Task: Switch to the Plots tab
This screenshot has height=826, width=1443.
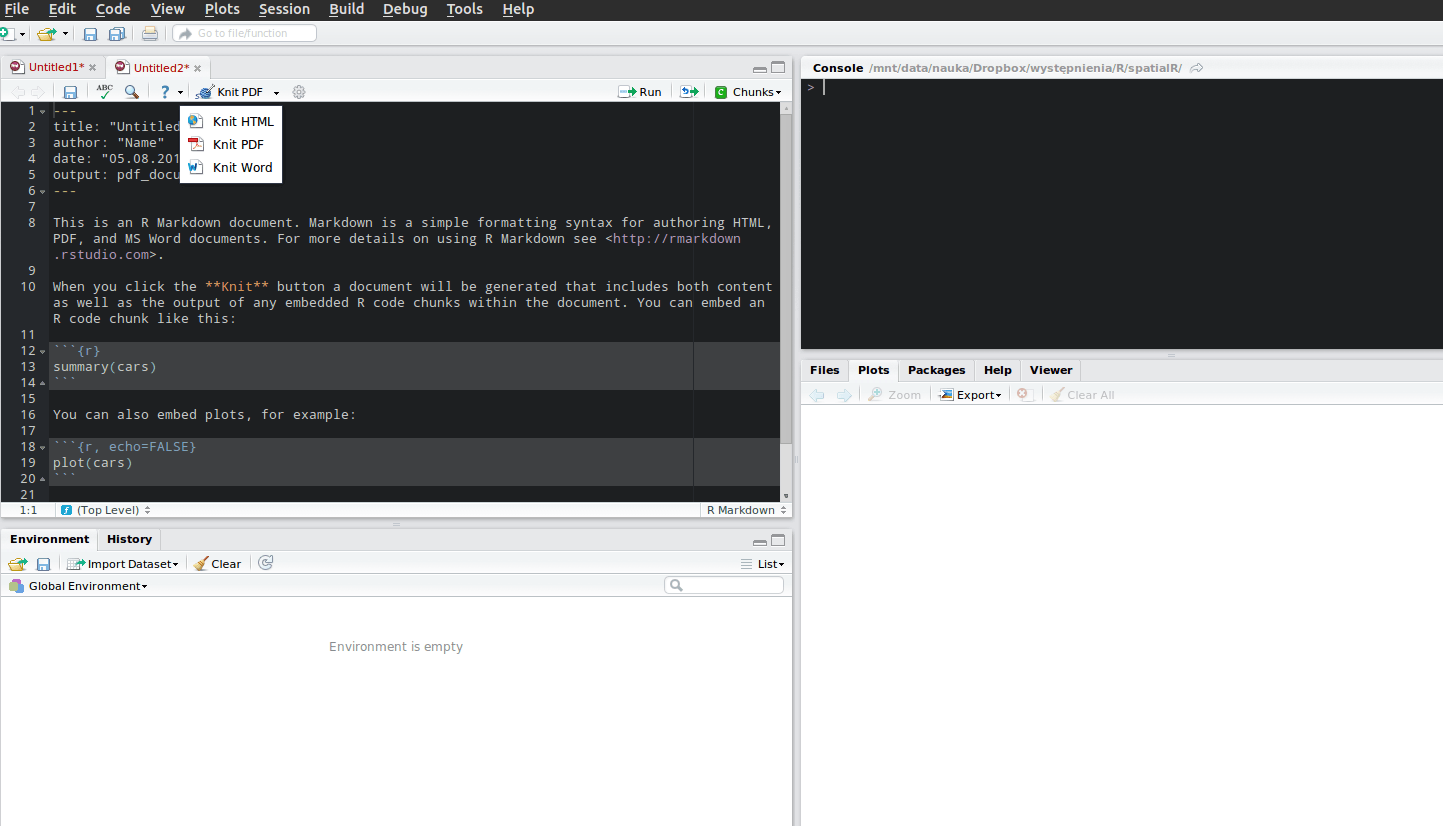Action: coord(874,370)
